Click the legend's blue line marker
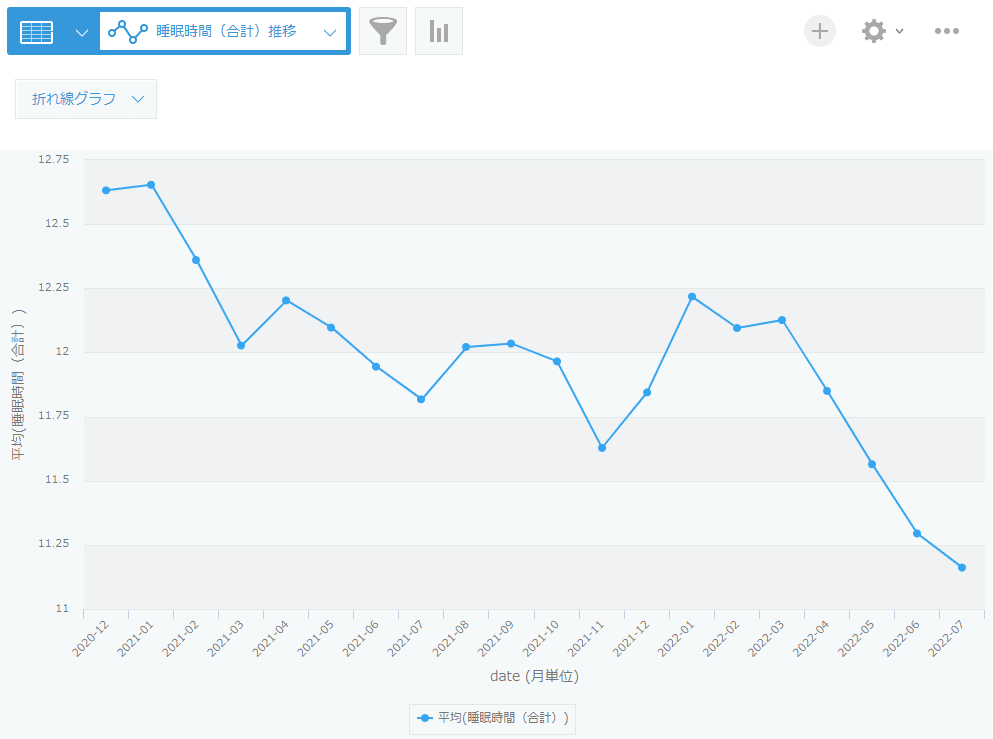Viewport: 993px width, 739px height. click(x=425, y=718)
